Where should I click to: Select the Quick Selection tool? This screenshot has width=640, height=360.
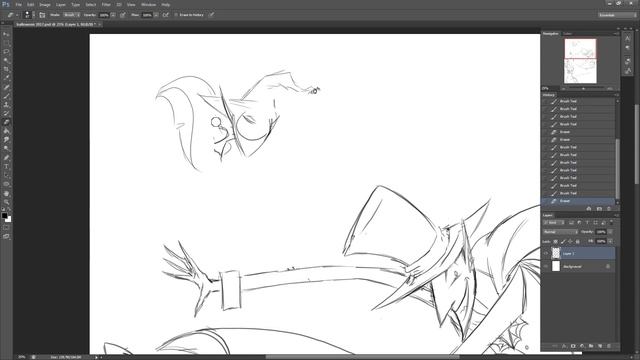(x=6, y=60)
